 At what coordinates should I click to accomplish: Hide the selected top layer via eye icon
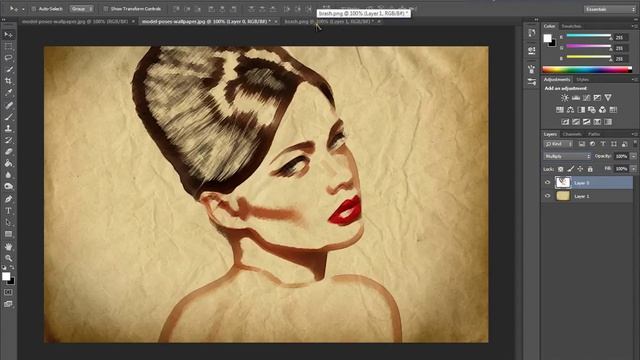click(x=547, y=182)
